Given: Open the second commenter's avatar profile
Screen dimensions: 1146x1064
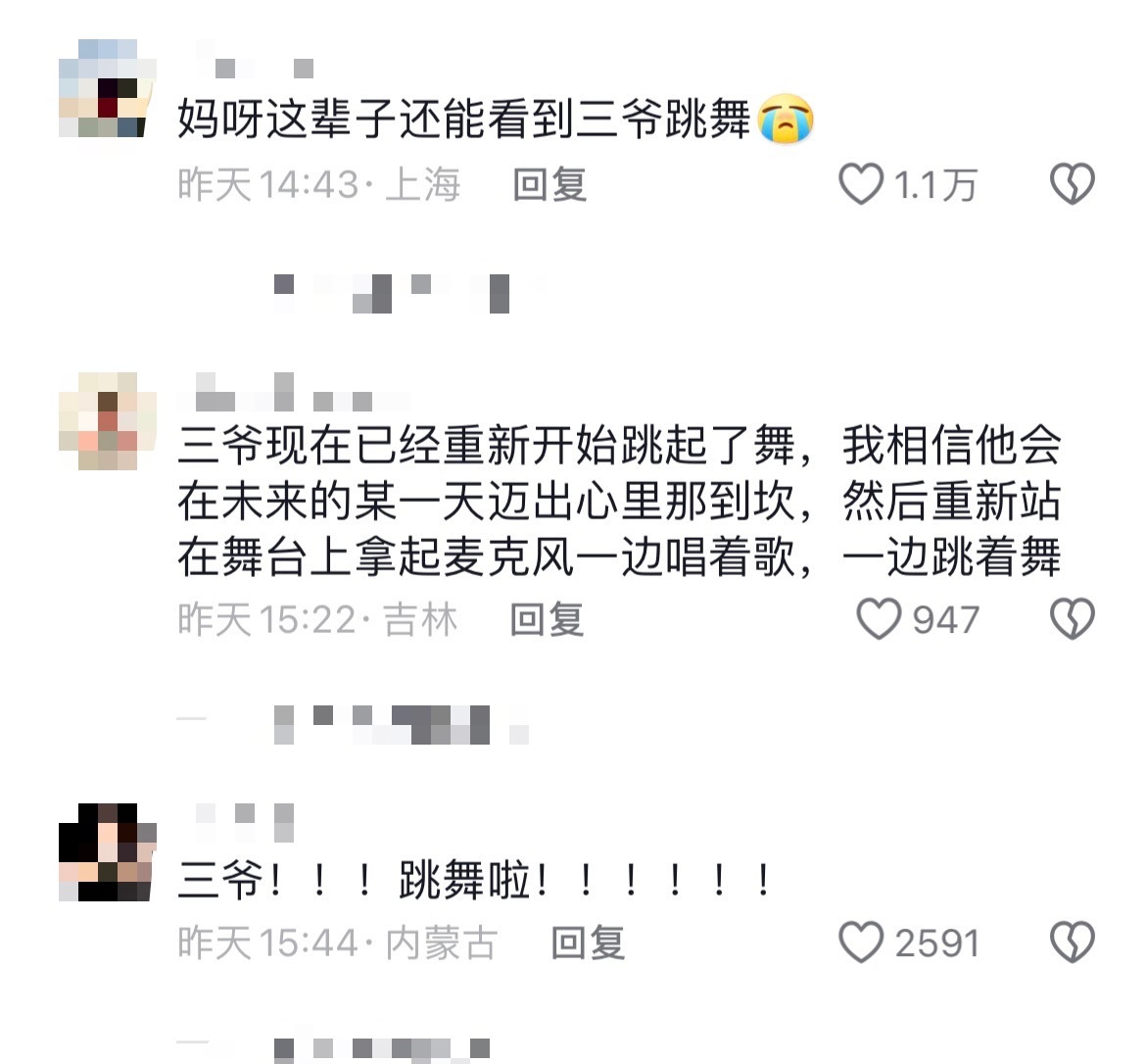Looking at the screenshot, I should (x=108, y=420).
